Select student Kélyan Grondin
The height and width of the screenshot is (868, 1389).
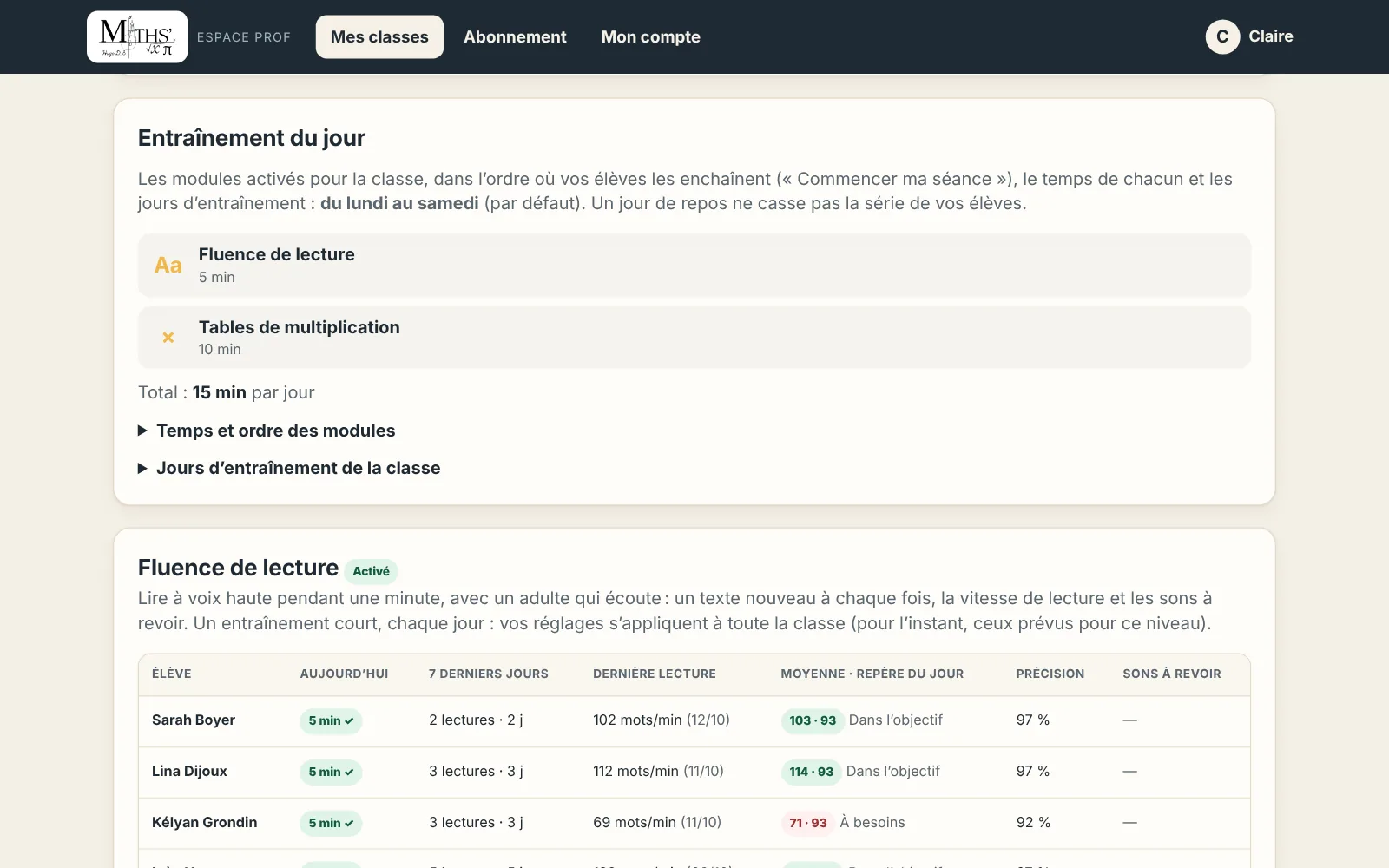click(205, 822)
